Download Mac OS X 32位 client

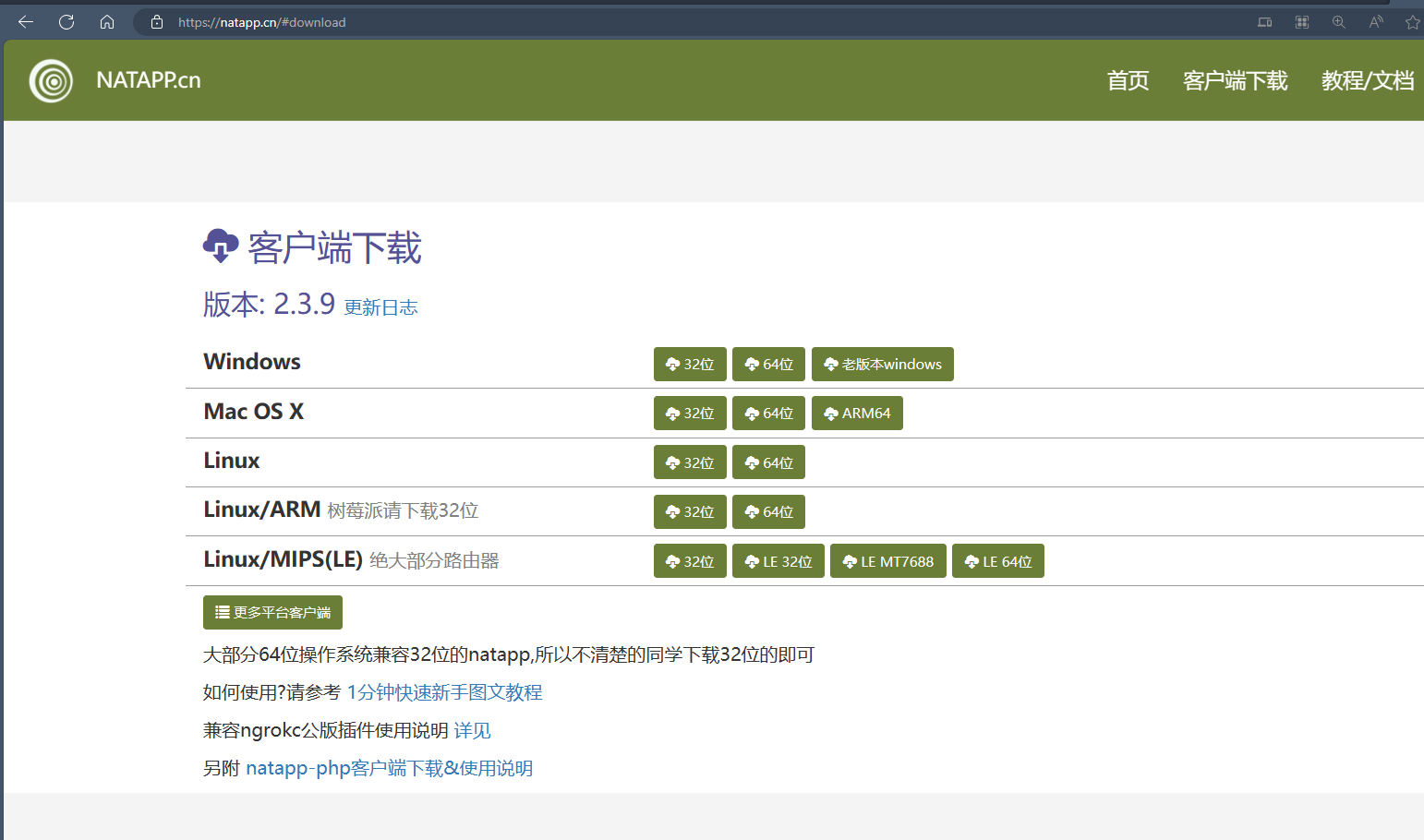tap(690, 414)
